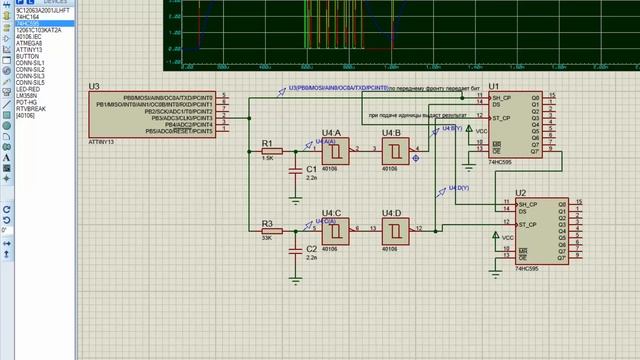Click resistor R3 on schematic
The height and width of the screenshot is (360, 640).
pyautogui.click(x=272, y=231)
